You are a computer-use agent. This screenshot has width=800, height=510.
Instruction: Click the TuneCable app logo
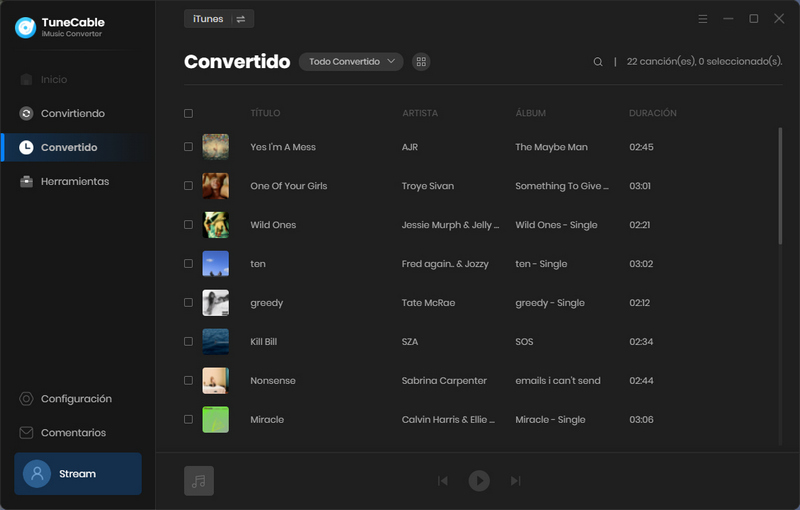pyautogui.click(x=26, y=27)
